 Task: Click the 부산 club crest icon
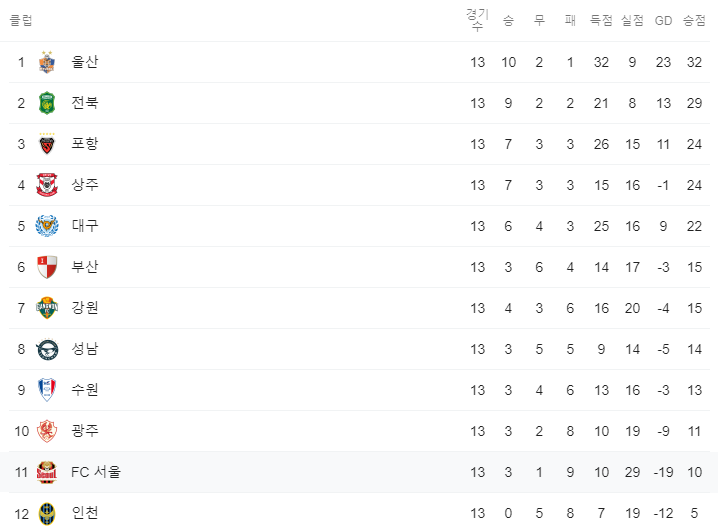tap(47, 267)
